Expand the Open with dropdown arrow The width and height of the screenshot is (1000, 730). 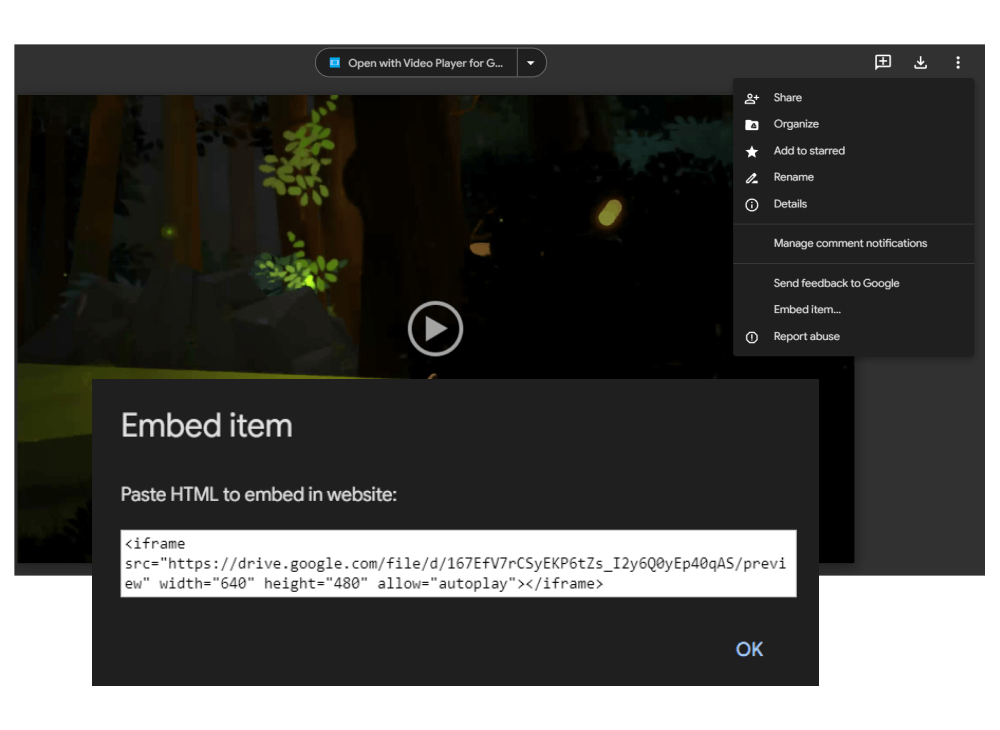pyautogui.click(x=531, y=63)
